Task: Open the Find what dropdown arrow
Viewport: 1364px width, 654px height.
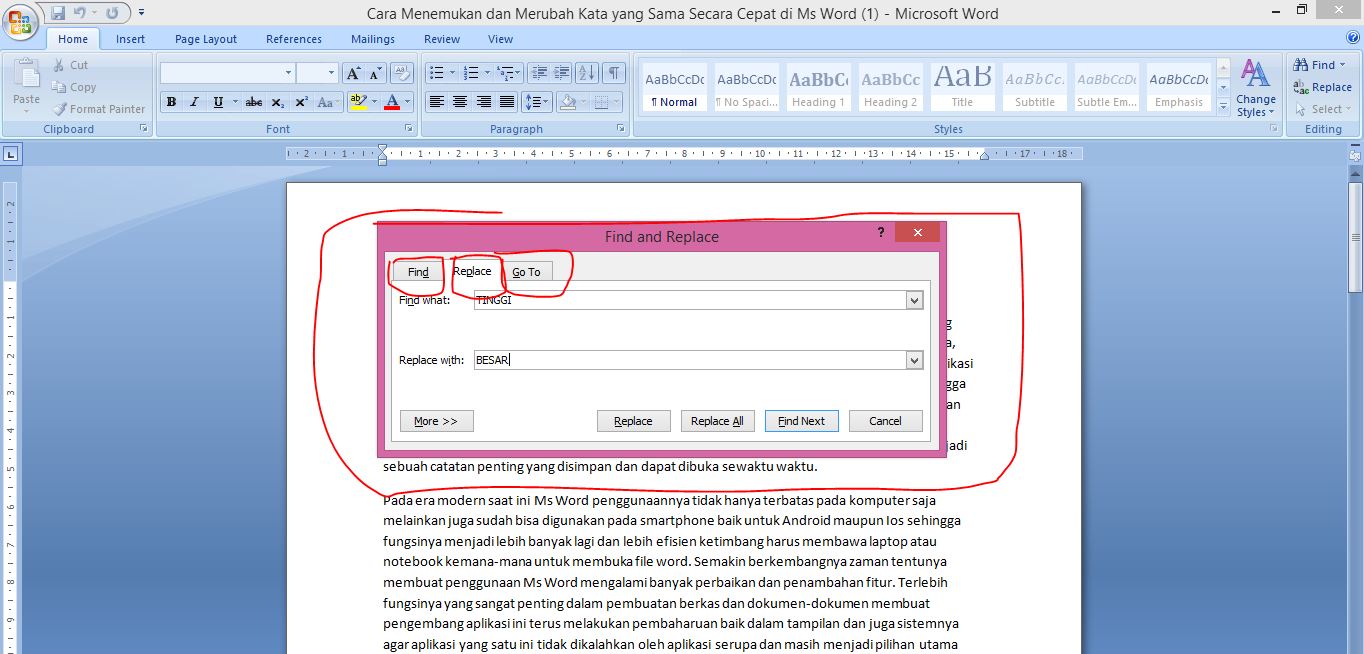Action: (x=913, y=299)
